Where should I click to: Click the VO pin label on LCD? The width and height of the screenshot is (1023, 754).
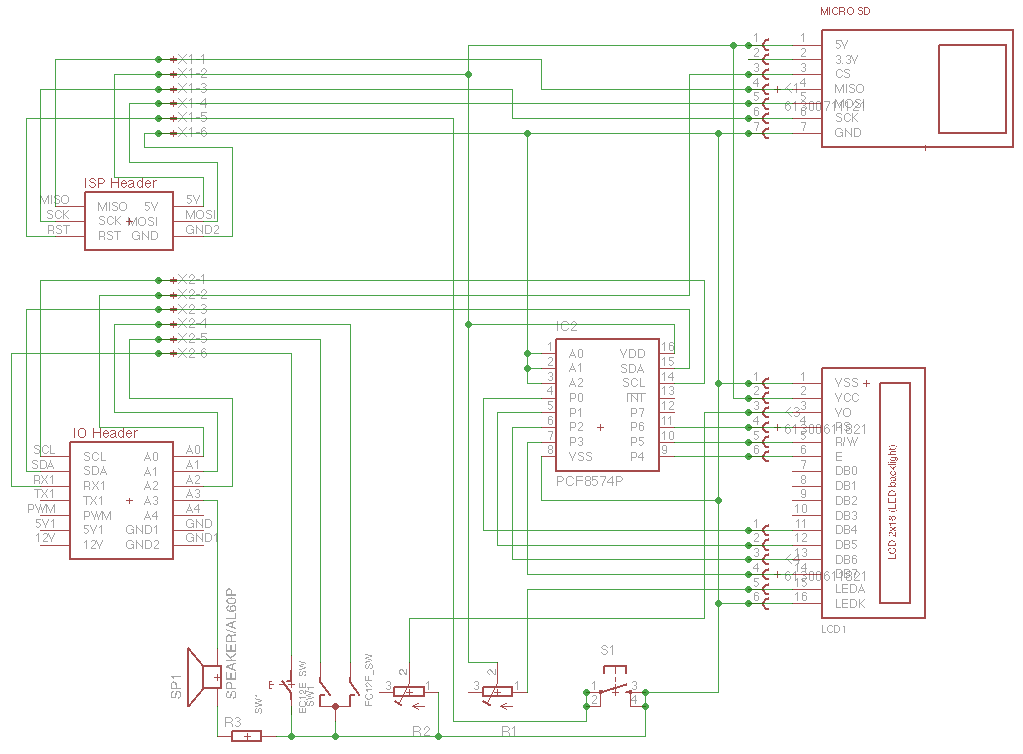pos(843,412)
